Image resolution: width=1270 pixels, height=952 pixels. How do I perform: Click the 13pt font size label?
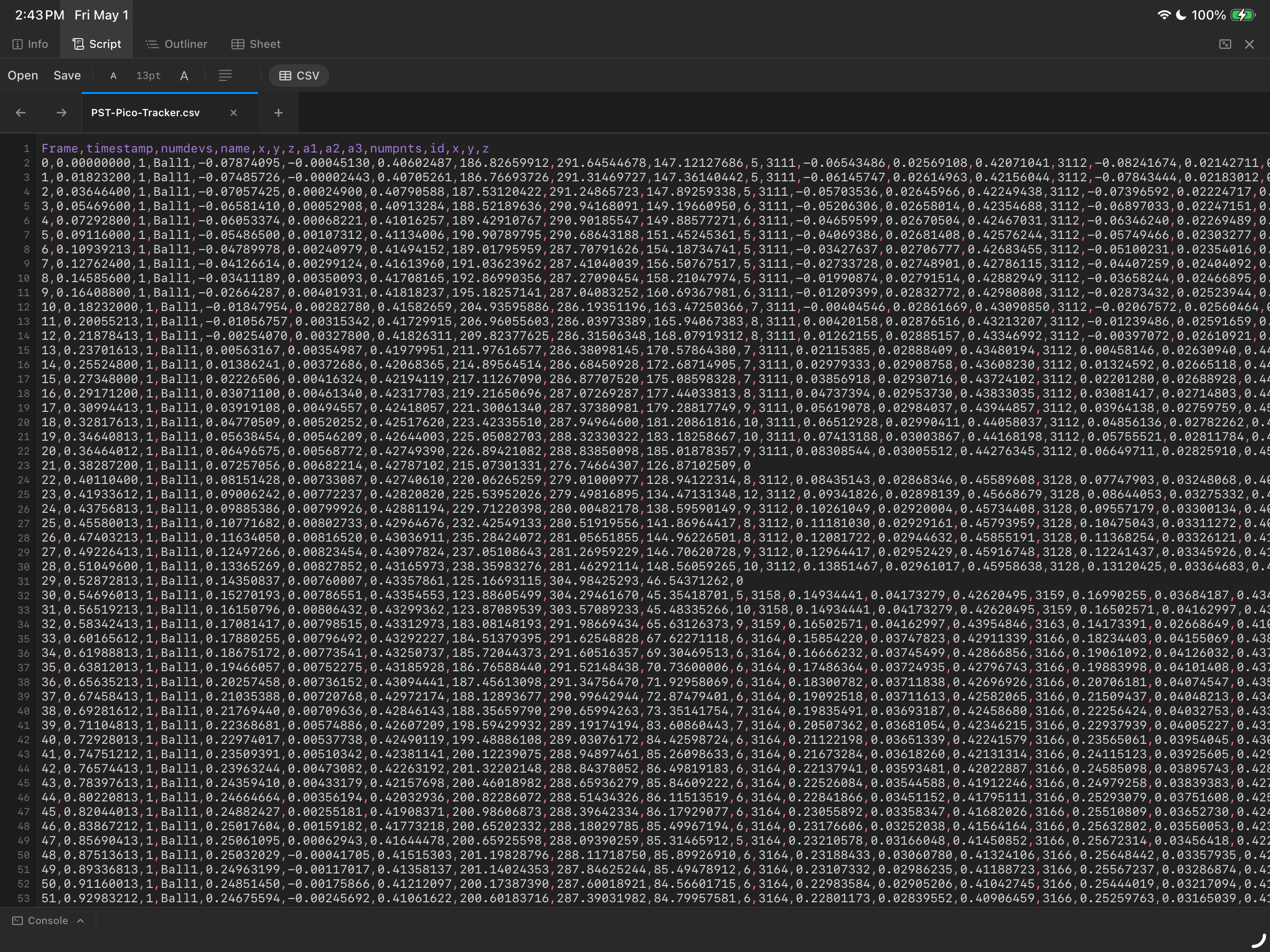[148, 76]
